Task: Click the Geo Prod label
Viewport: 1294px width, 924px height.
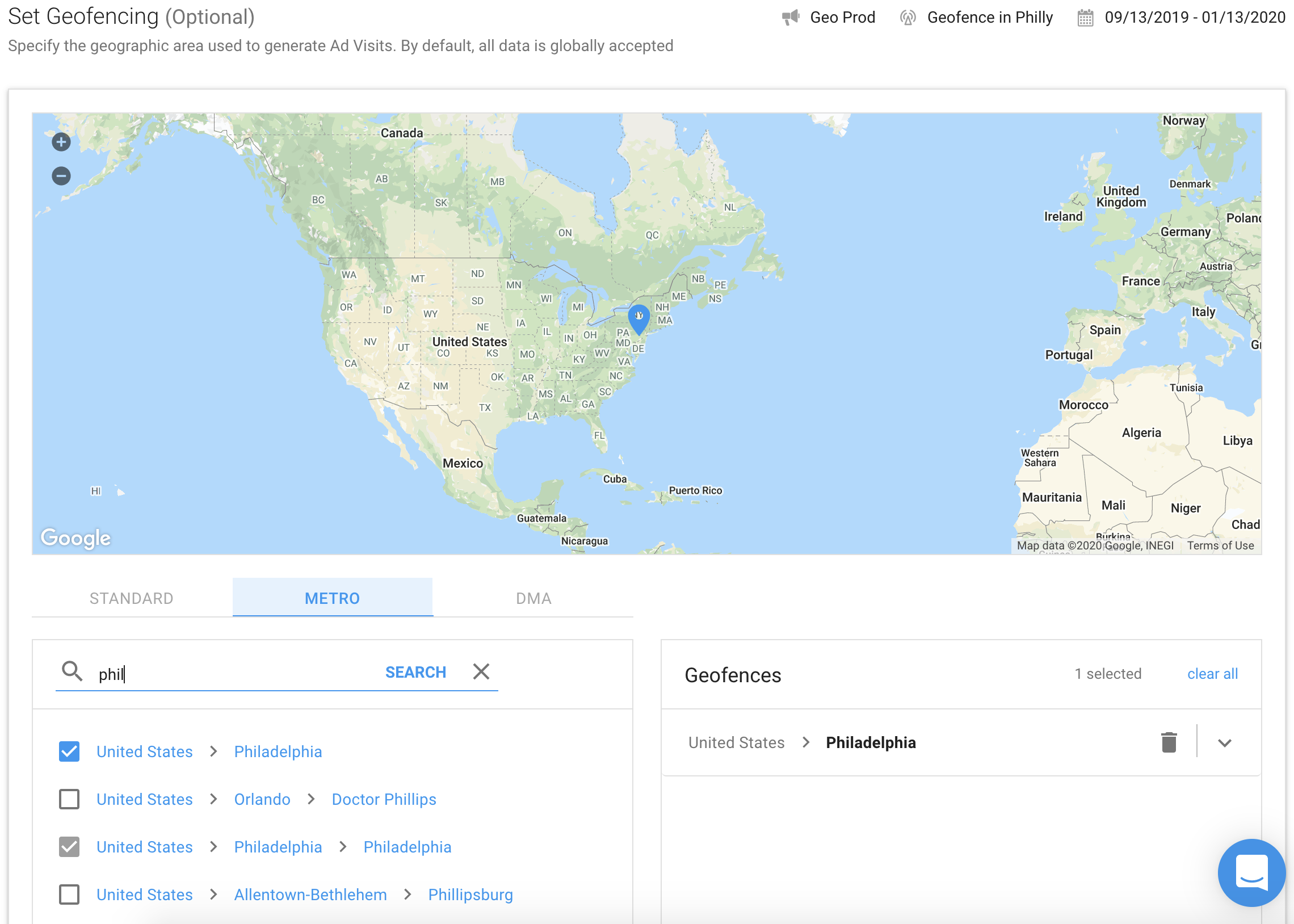Action: [842, 18]
